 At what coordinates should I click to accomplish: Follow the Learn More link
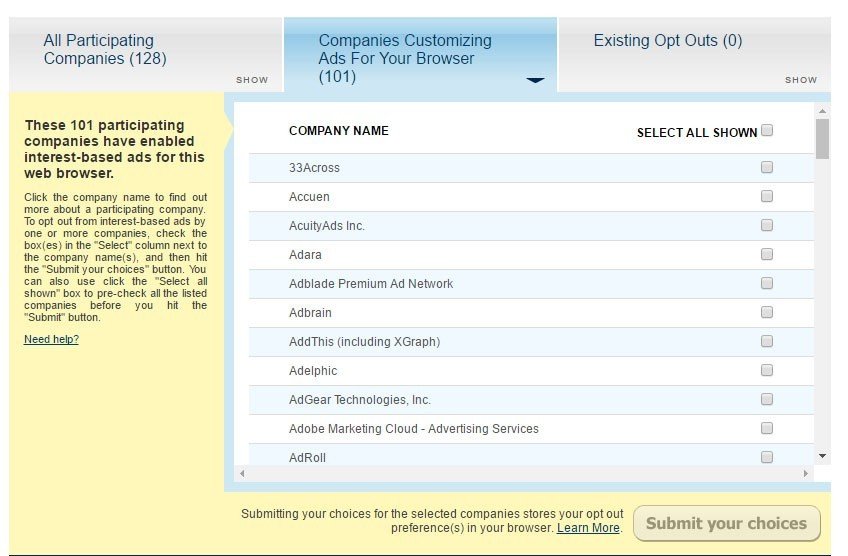pos(588,528)
